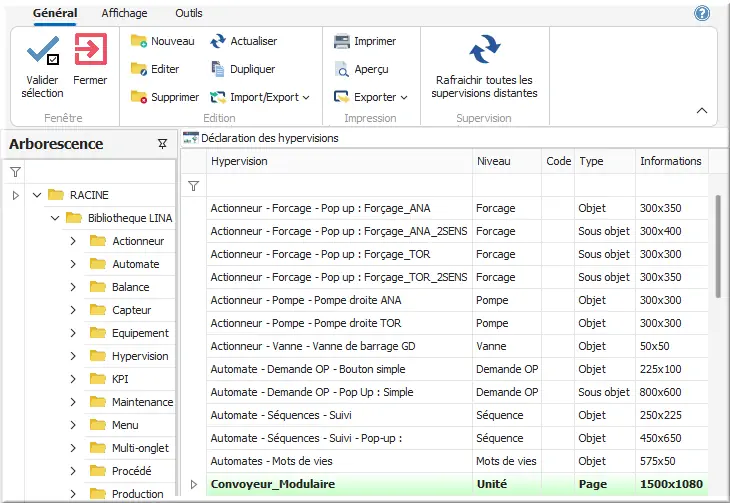Click the Editer folder icon
730x503 pixels.
139,69
